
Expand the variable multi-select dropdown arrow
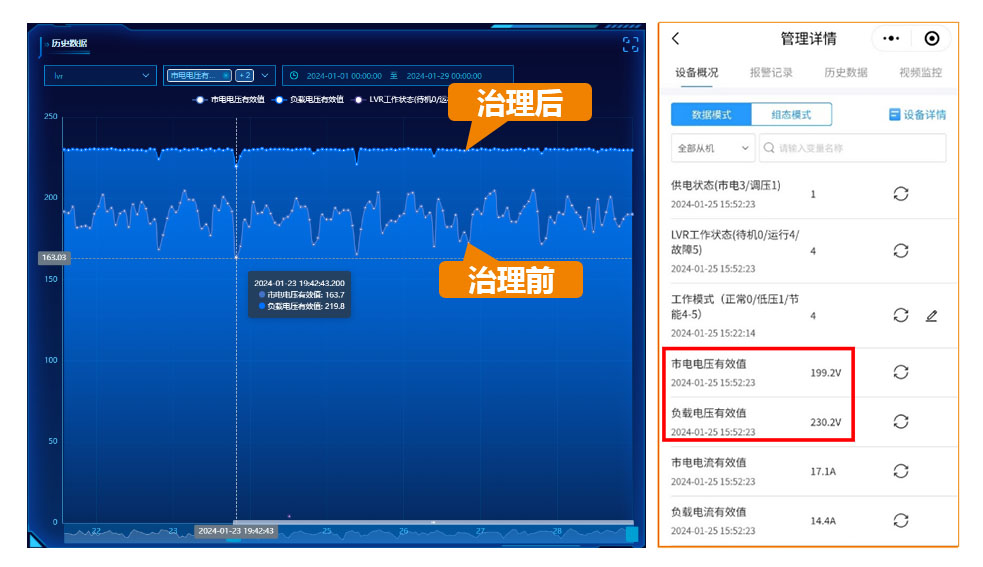265,75
